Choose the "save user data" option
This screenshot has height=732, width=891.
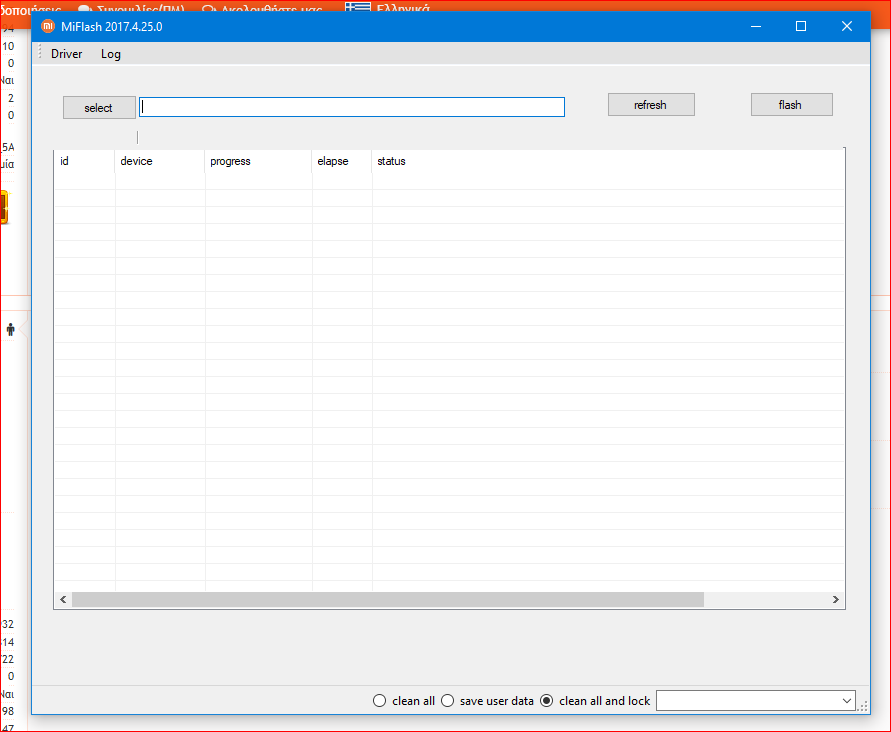(x=447, y=701)
